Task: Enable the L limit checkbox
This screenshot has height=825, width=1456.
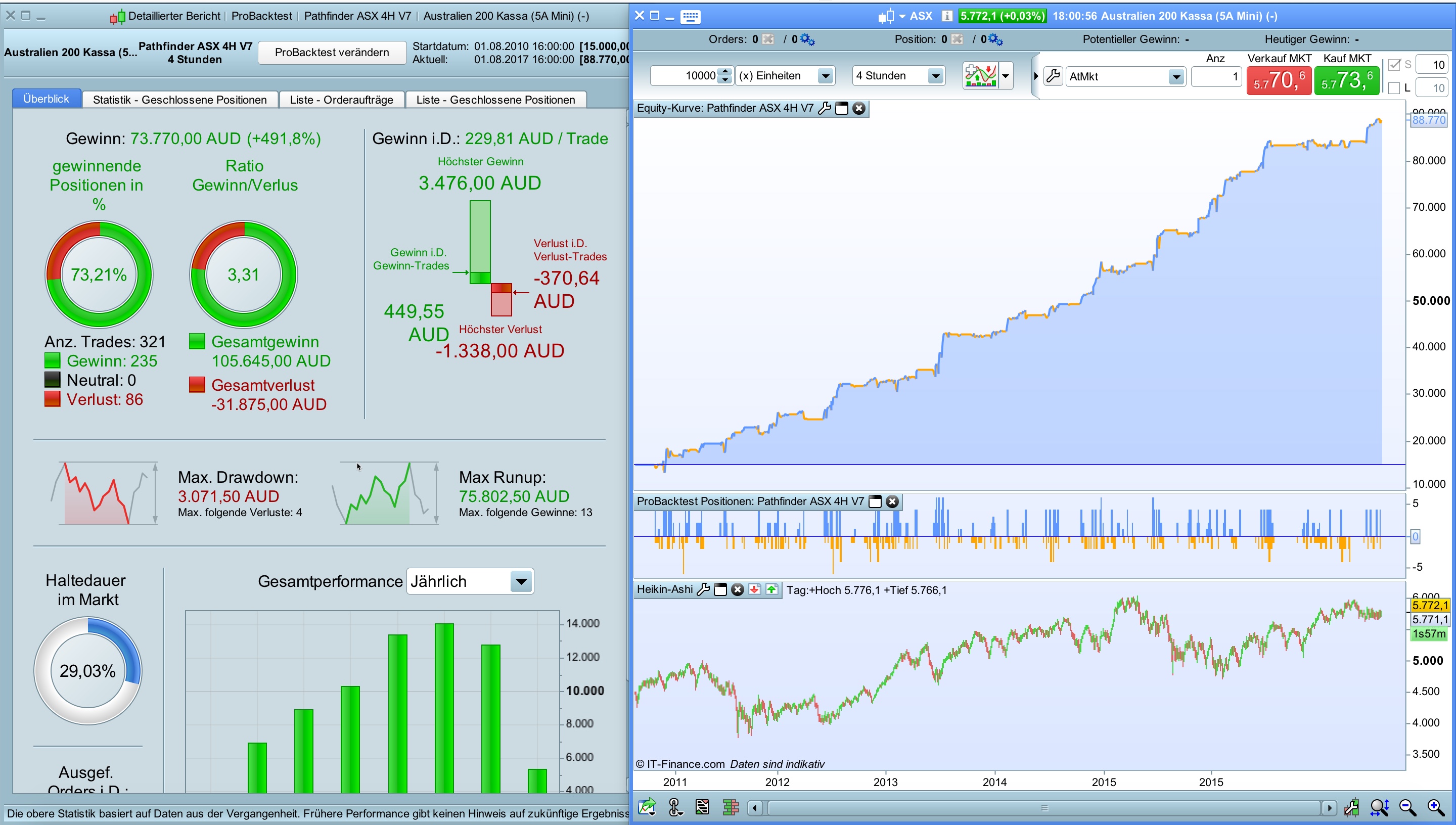Action: click(1395, 88)
